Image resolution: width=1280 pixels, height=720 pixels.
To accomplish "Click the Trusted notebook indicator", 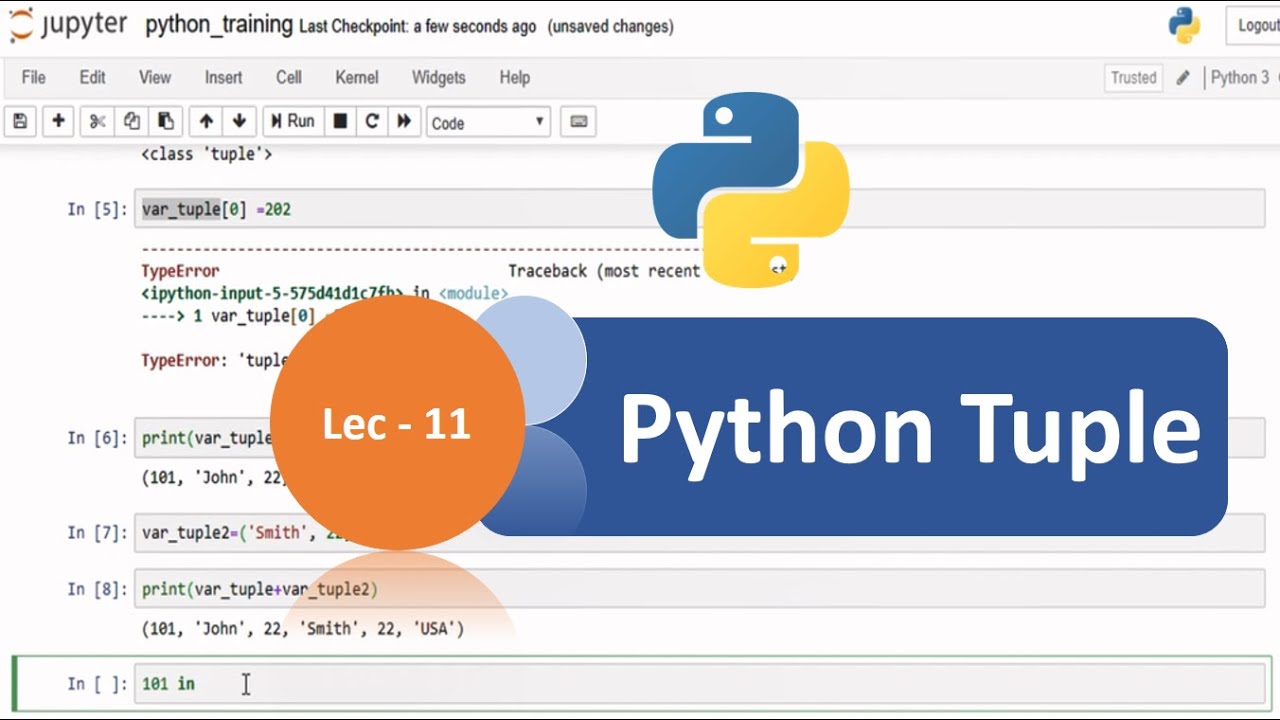I will click(x=1133, y=77).
